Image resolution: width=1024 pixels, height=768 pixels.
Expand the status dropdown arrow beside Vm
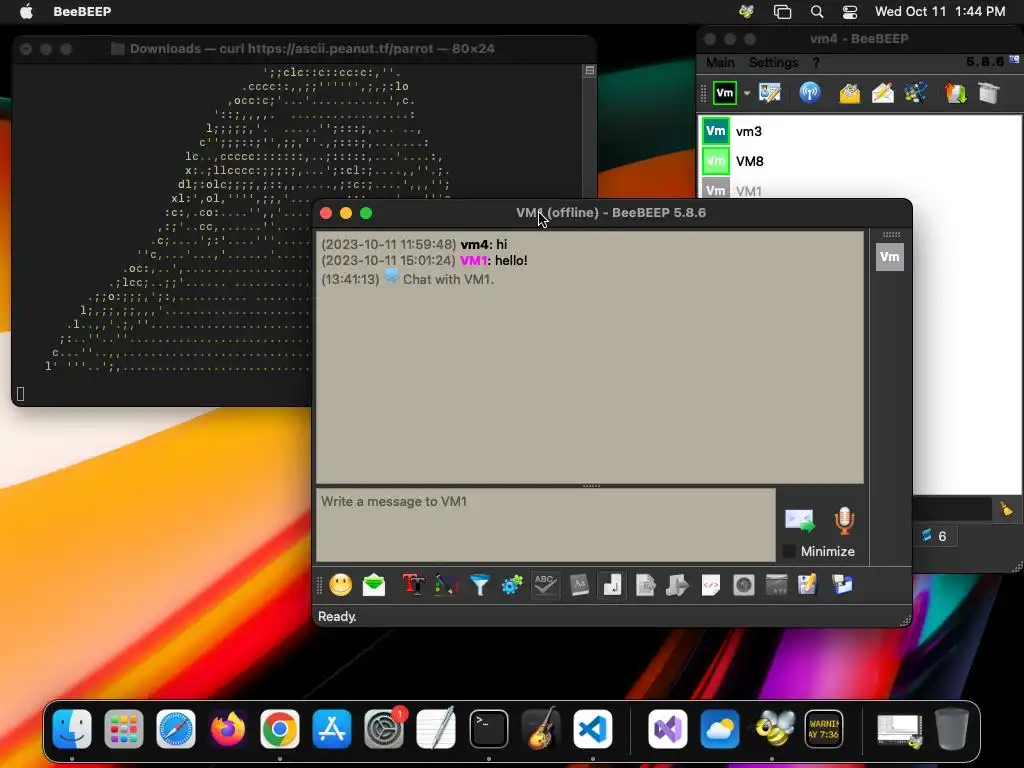[746, 93]
